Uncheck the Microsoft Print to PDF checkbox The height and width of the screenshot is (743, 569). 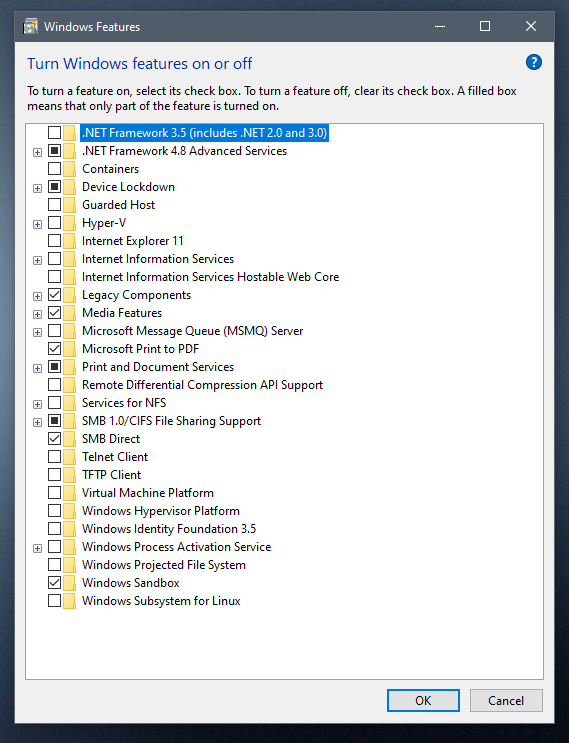(x=54, y=349)
